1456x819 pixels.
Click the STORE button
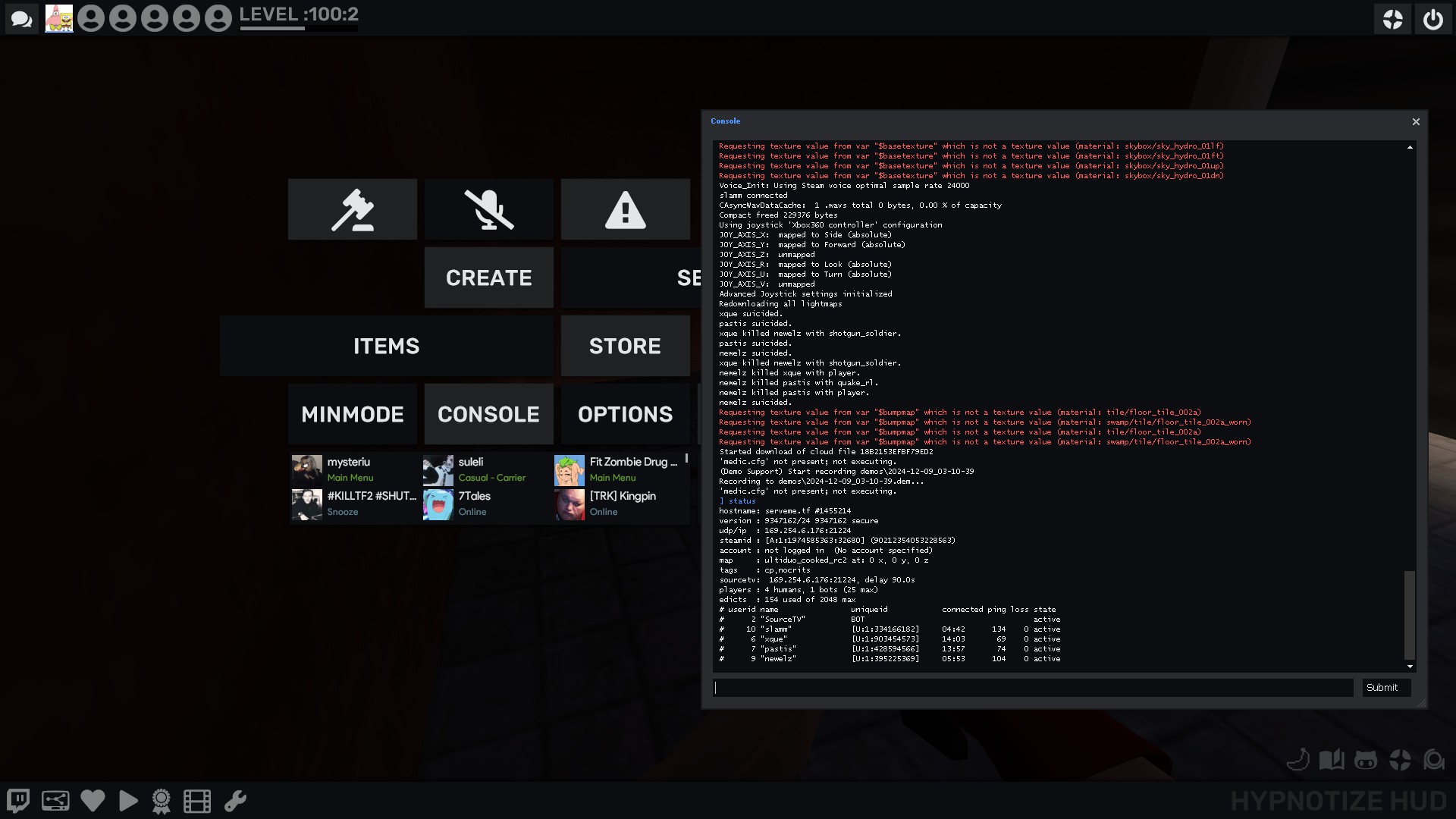pos(626,347)
